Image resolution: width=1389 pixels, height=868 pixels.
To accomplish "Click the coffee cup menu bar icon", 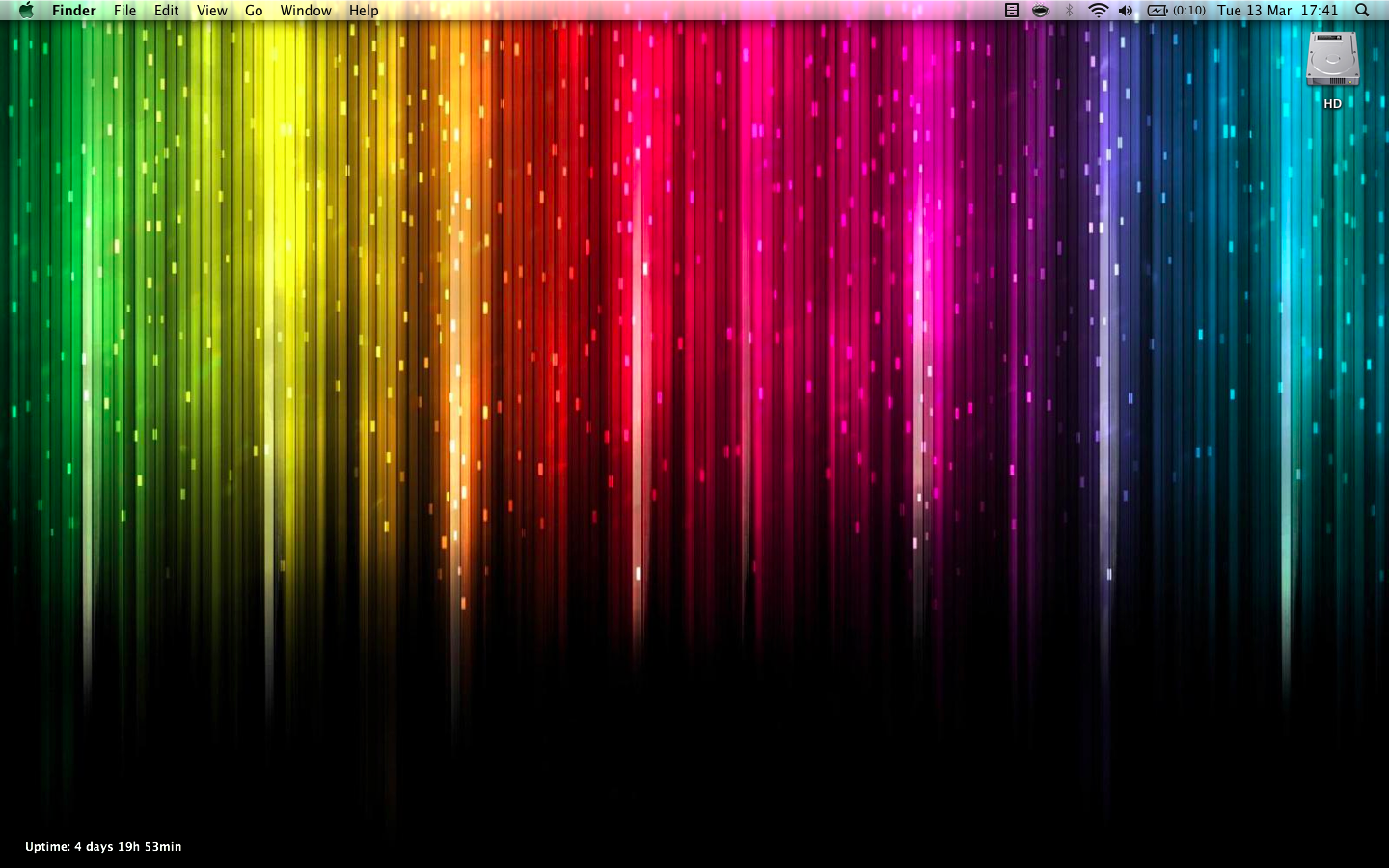I will pos(1040,11).
